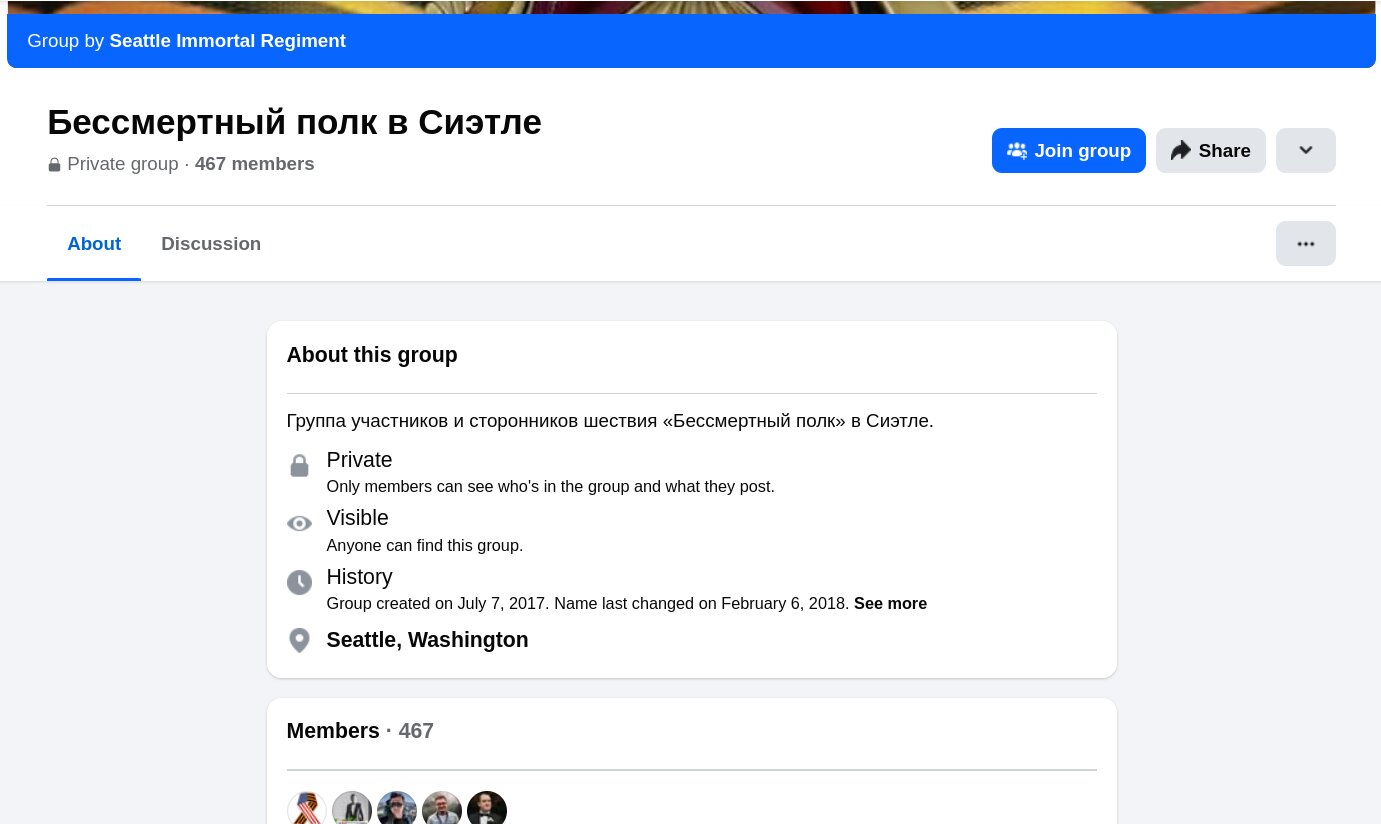Open the third member avatar
The image size is (1381, 824).
[397, 809]
